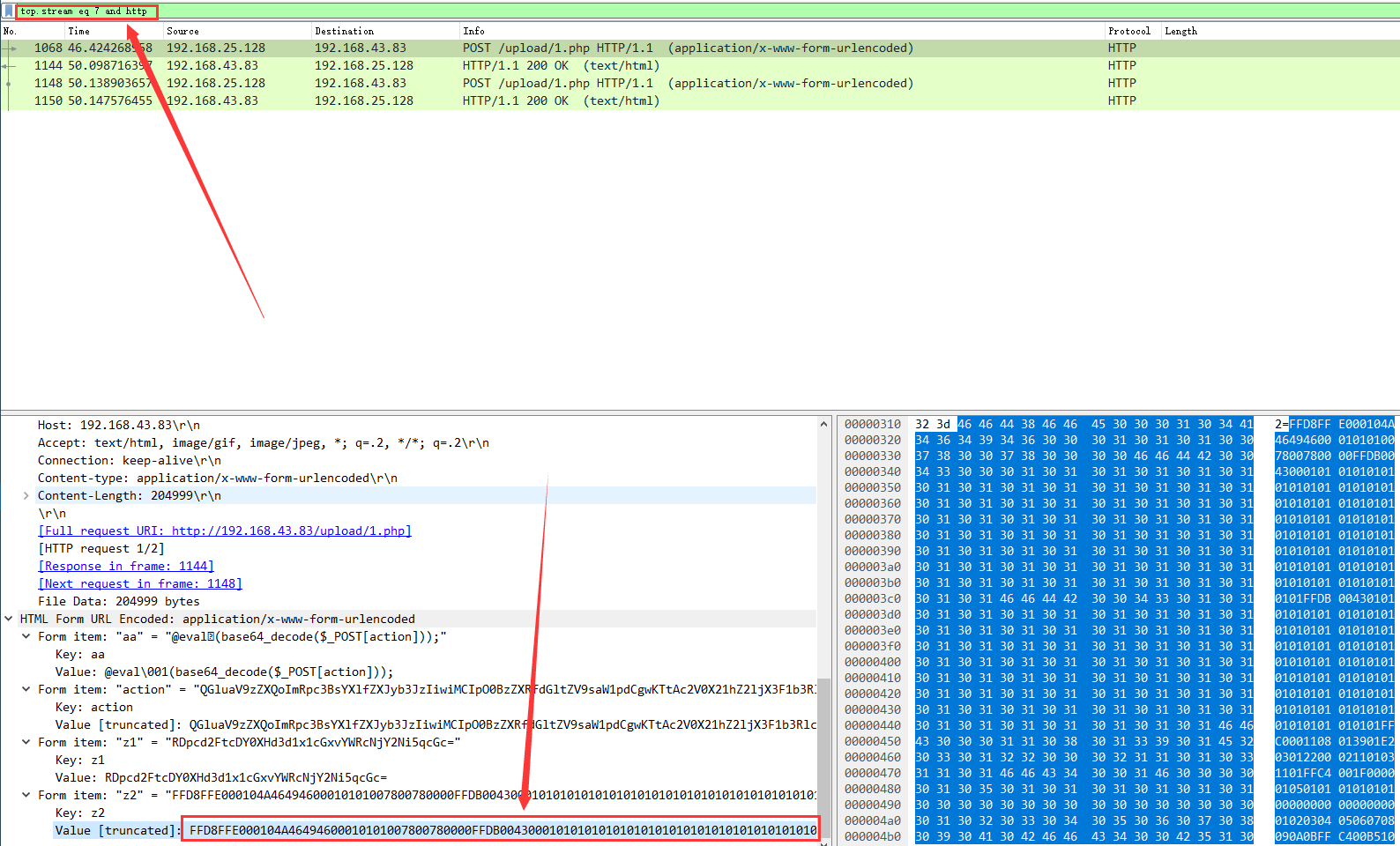Screen dimensions: 1400x846
Task: Expand the Content-Length: 204999 field
Action: (x=26, y=496)
